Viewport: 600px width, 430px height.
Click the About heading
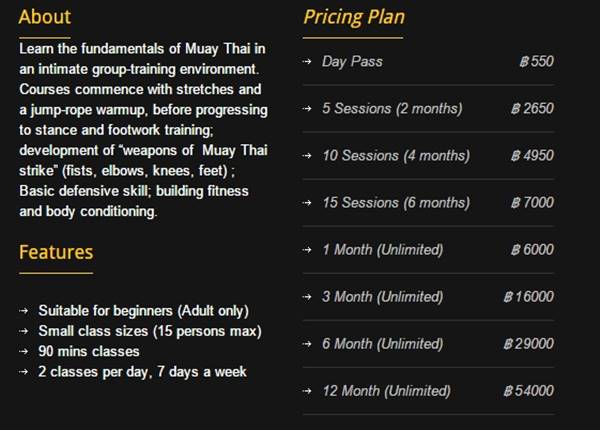(x=45, y=17)
